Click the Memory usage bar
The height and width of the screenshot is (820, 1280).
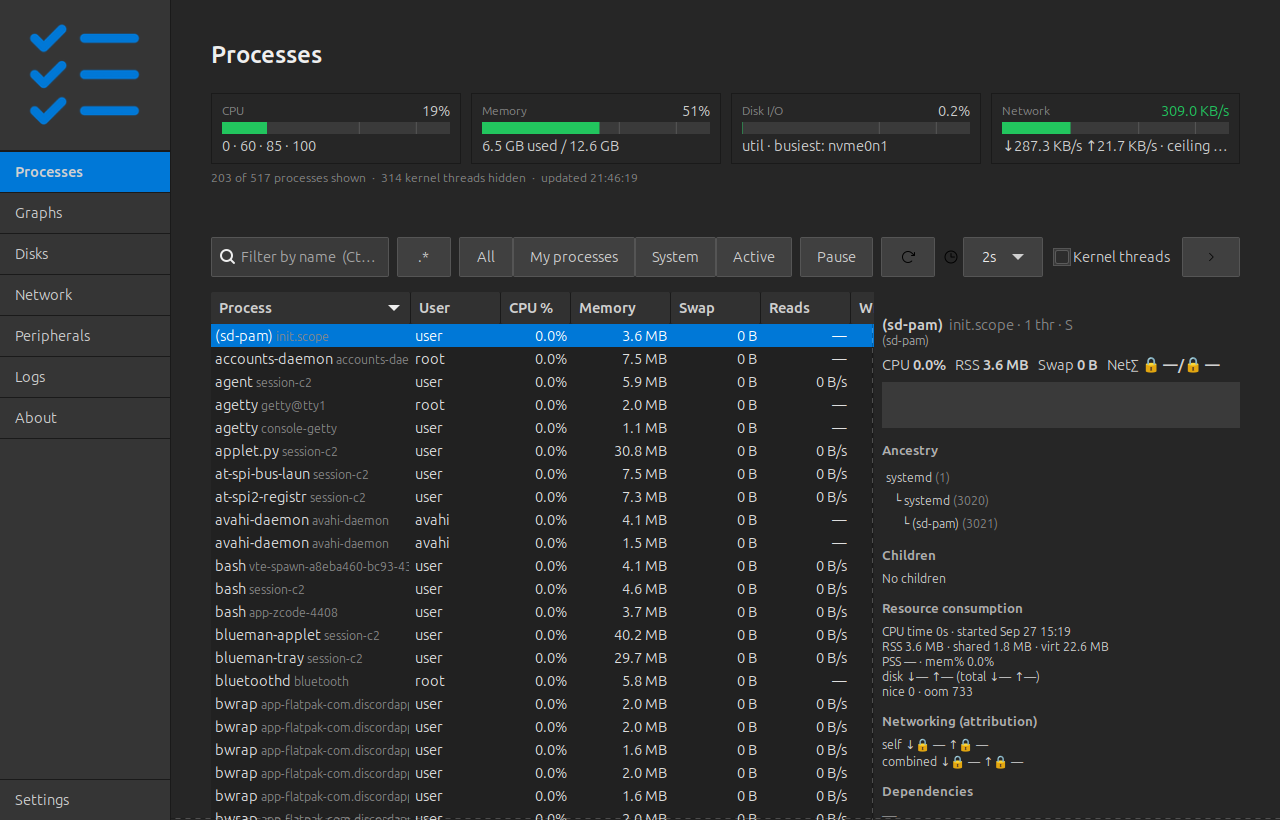click(x=596, y=128)
